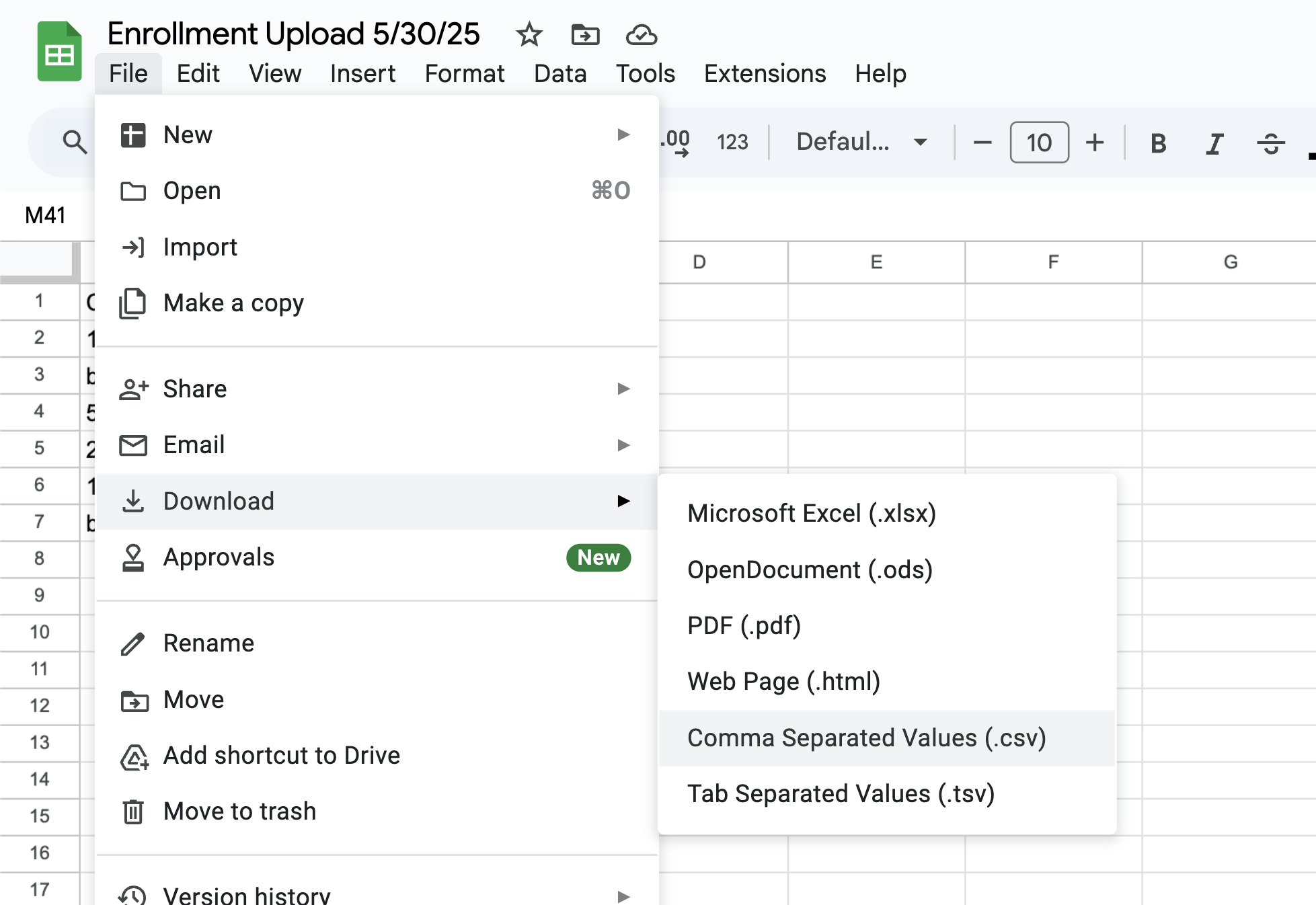Open the Insert menu
The image size is (1316, 905).
coord(363,73)
